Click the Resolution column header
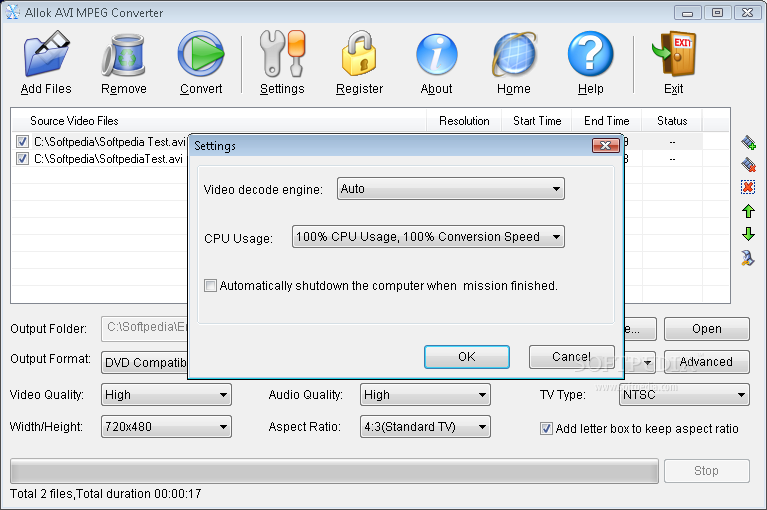This screenshot has height=510, width=767. point(464,121)
